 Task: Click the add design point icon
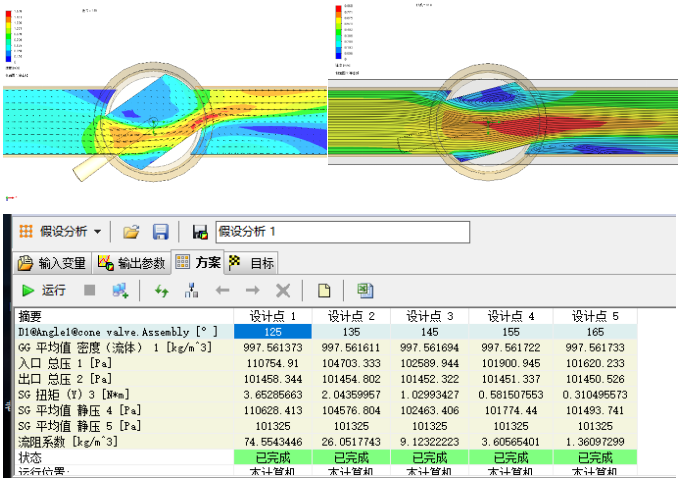120,291
